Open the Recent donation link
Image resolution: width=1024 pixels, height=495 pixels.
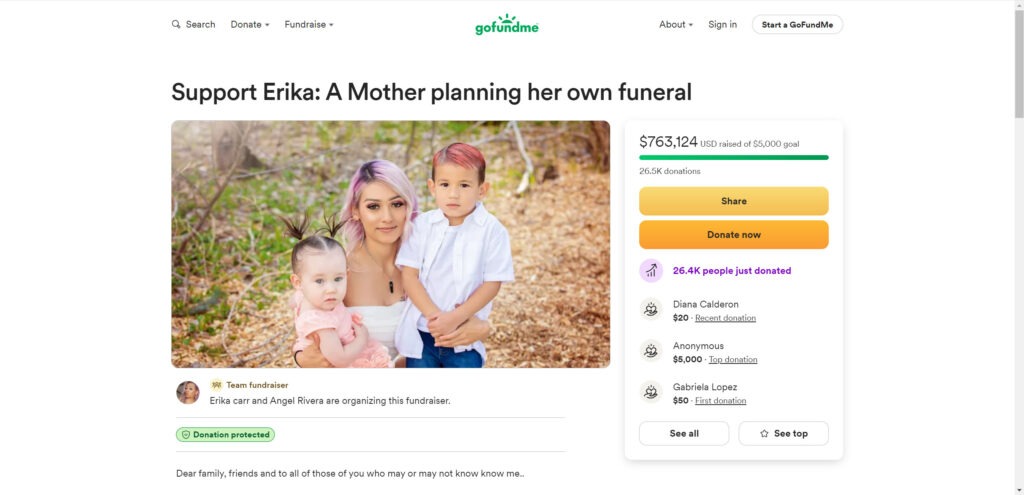(725, 318)
